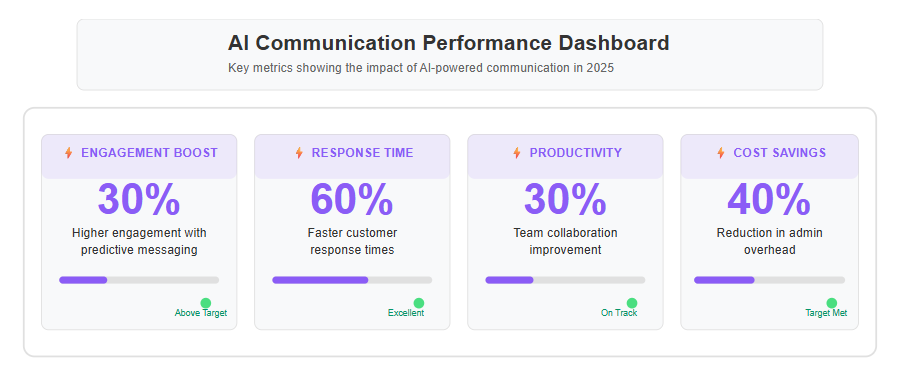This screenshot has width=901, height=369.
Task: Click the green status dot above On Track
Action: click(632, 303)
